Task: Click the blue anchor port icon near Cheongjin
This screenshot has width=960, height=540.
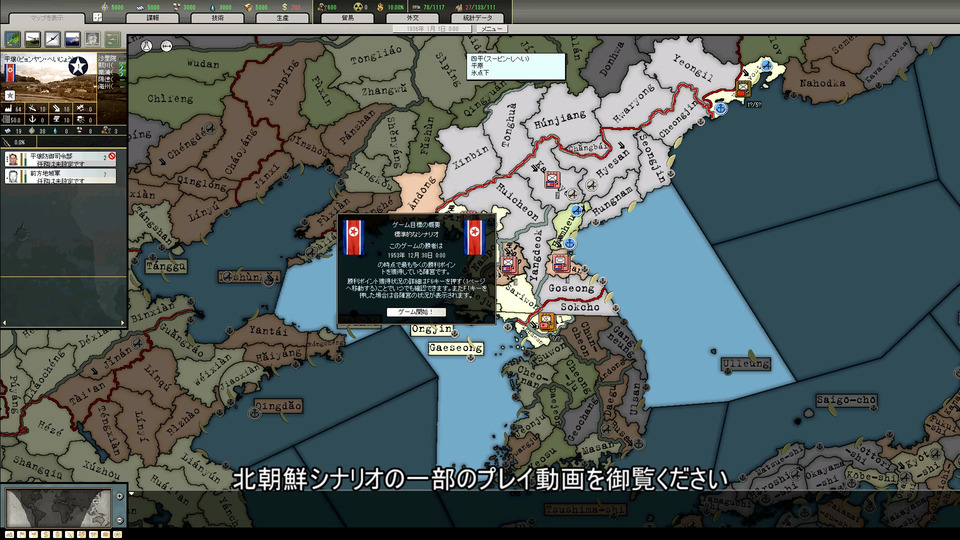Action: (x=721, y=108)
